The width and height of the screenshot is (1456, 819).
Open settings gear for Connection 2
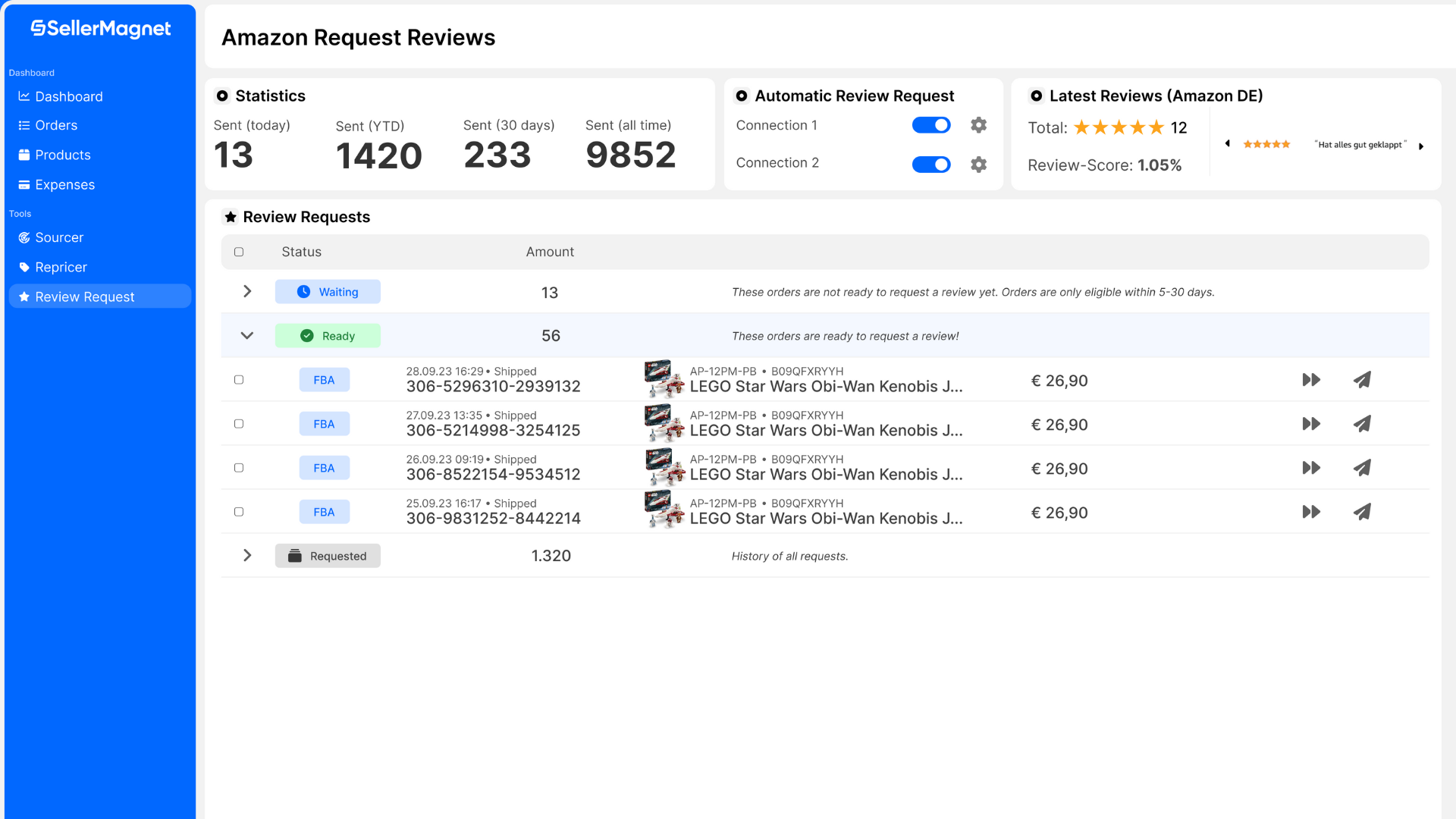pyautogui.click(x=978, y=165)
